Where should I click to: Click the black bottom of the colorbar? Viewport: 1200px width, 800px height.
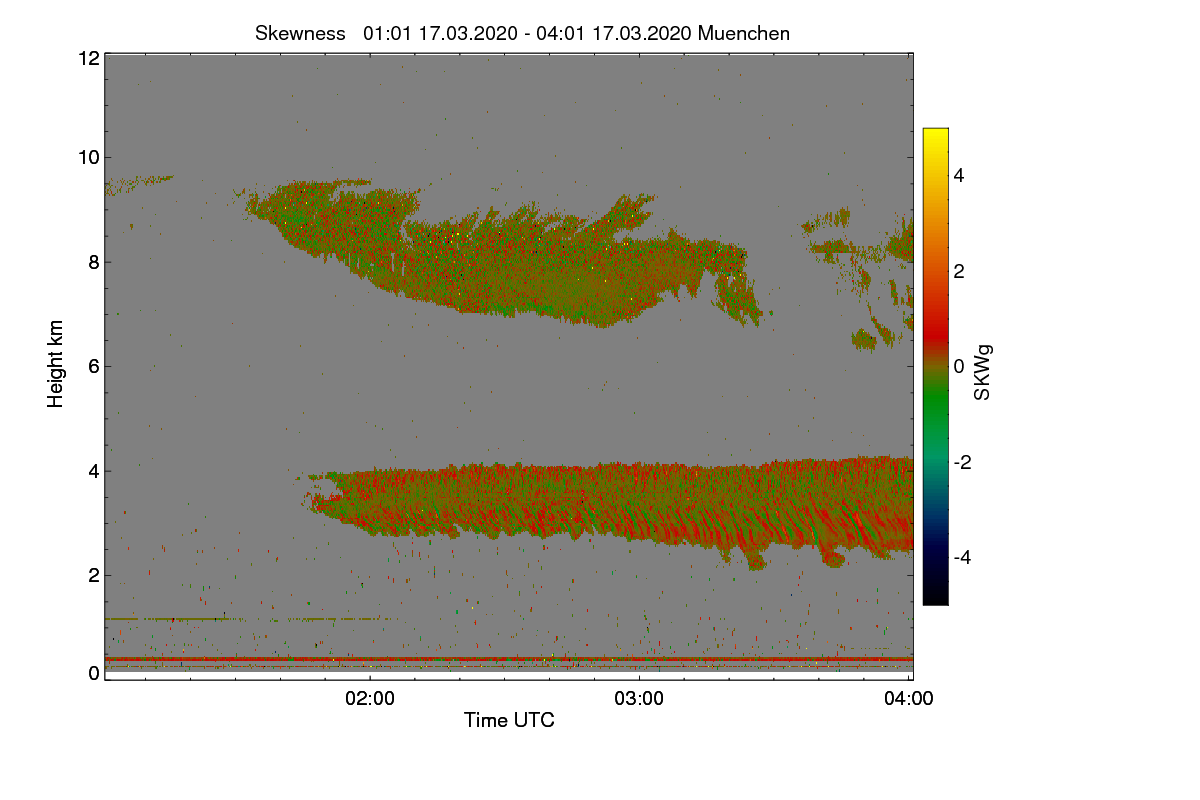(935, 596)
